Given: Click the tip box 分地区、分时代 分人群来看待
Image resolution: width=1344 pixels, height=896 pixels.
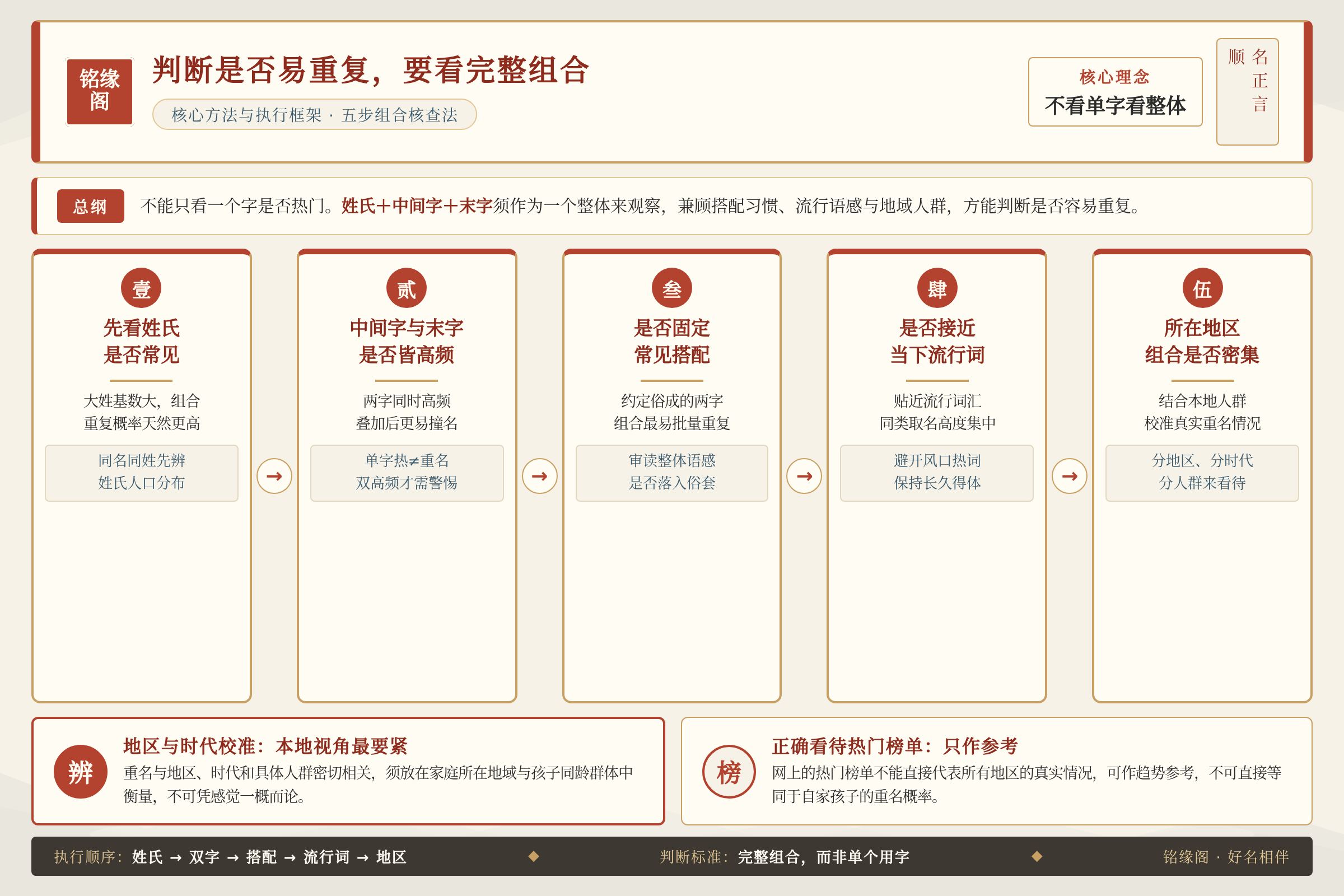Looking at the screenshot, I should click(x=1202, y=473).
